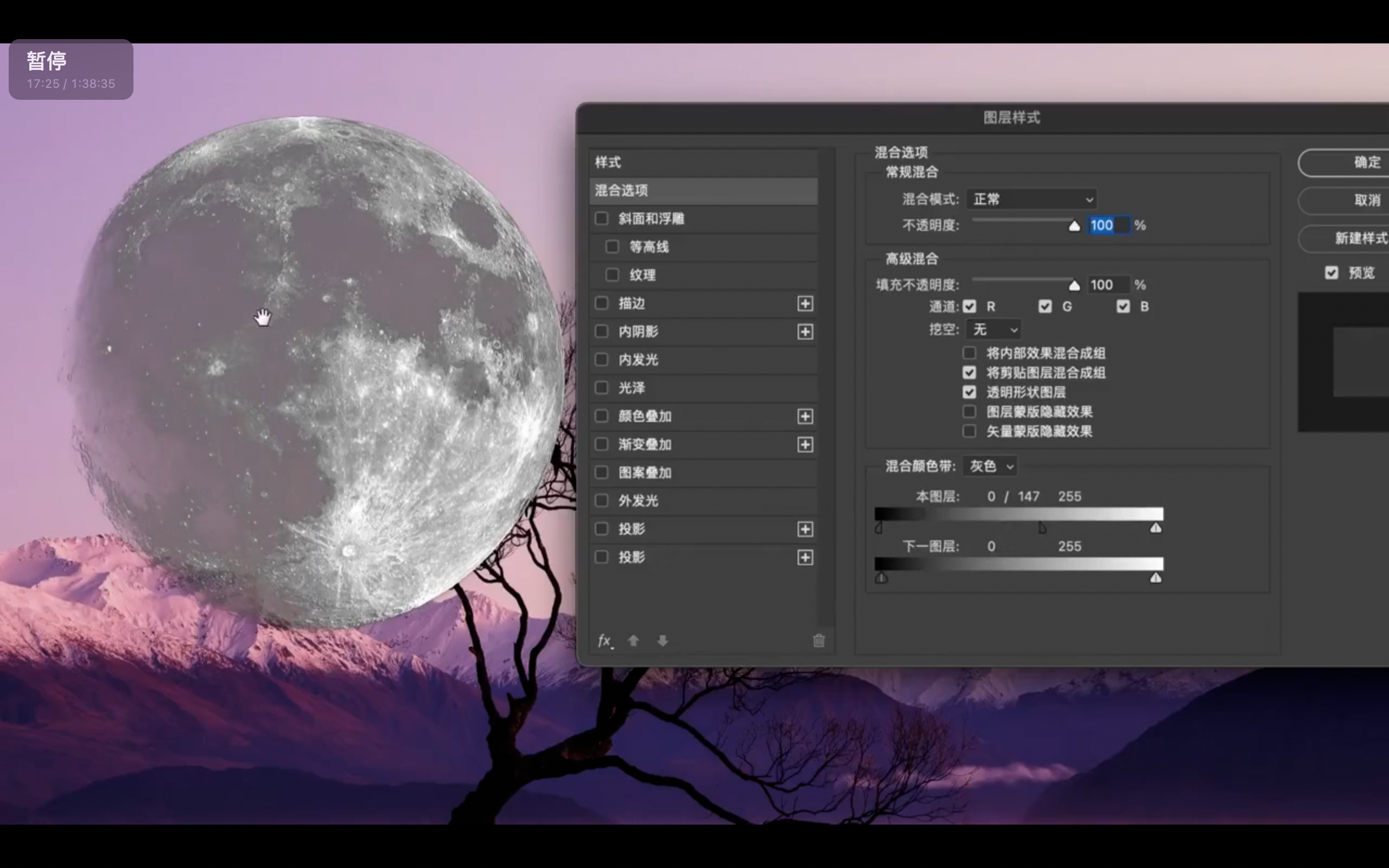Open the 挖空 dropdown set to 无
Screen dimensions: 1389x868
[x=993, y=329]
